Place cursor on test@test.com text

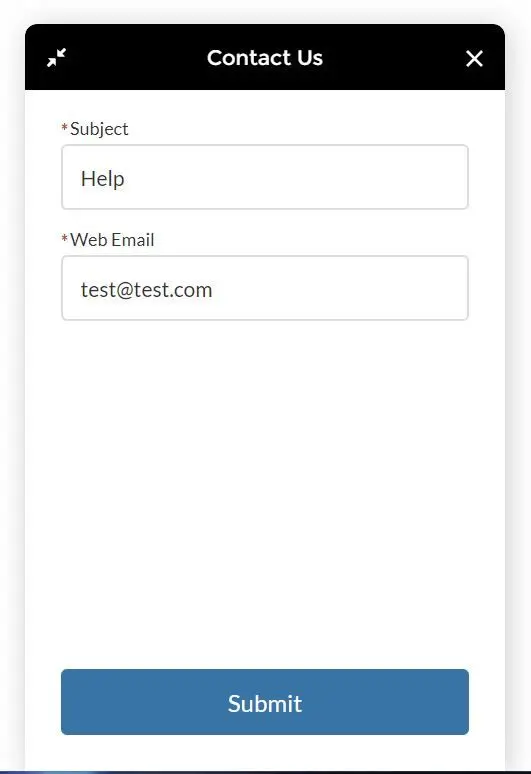(x=147, y=290)
